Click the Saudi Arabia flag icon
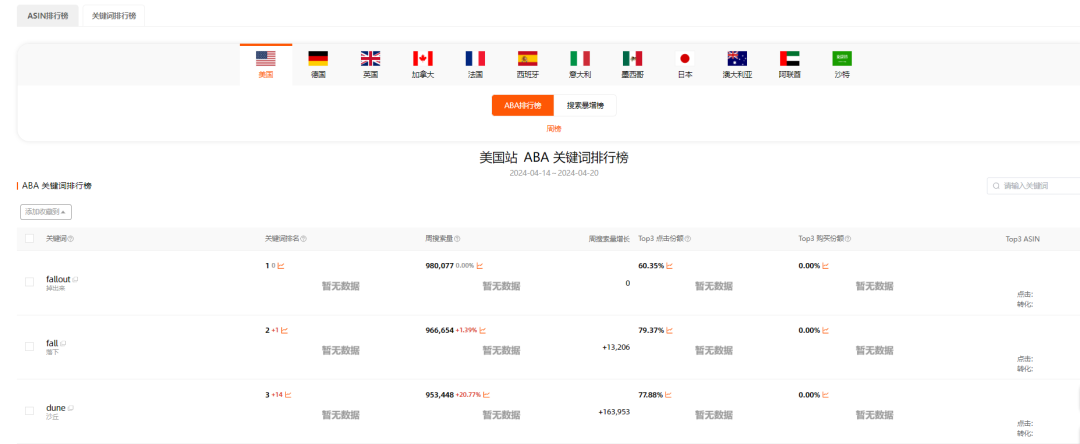Viewport: 1080px width, 444px height. (842, 59)
